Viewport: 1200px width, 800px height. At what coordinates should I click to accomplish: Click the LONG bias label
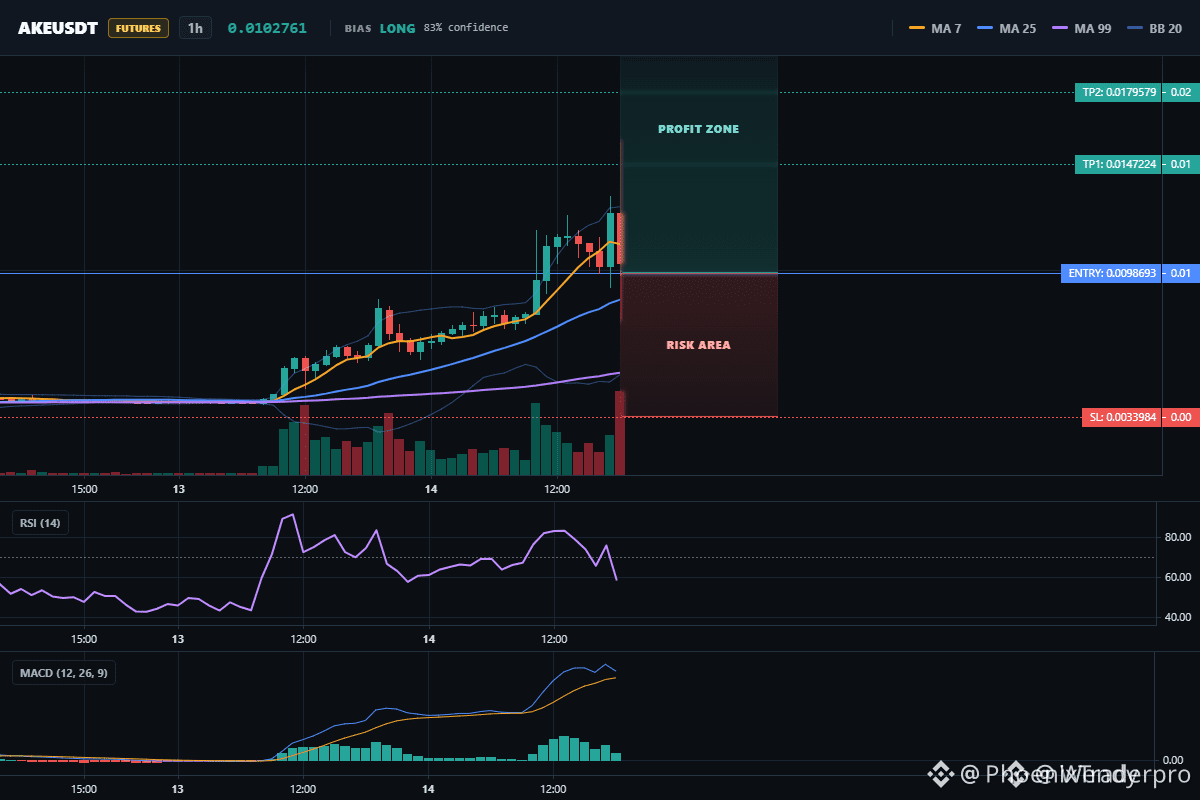pos(398,28)
